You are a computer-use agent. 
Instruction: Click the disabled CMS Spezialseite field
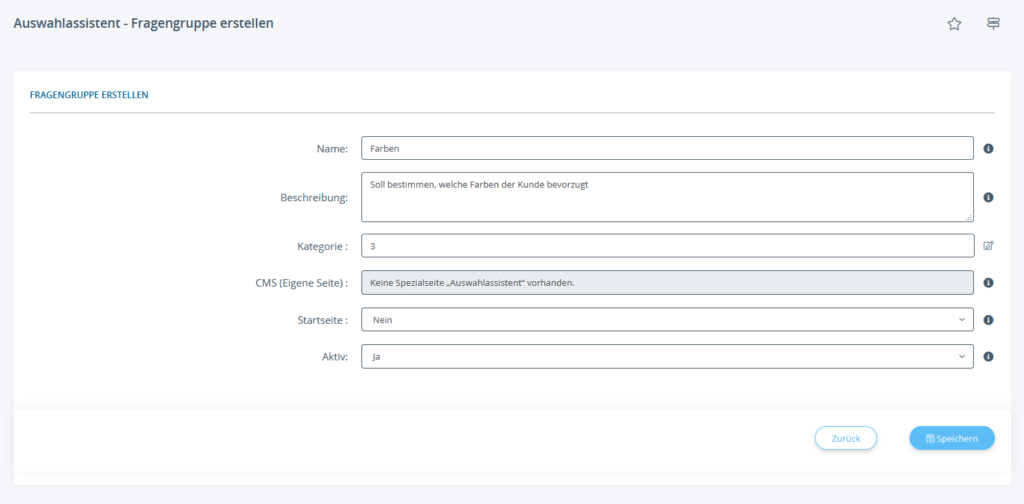coord(667,283)
